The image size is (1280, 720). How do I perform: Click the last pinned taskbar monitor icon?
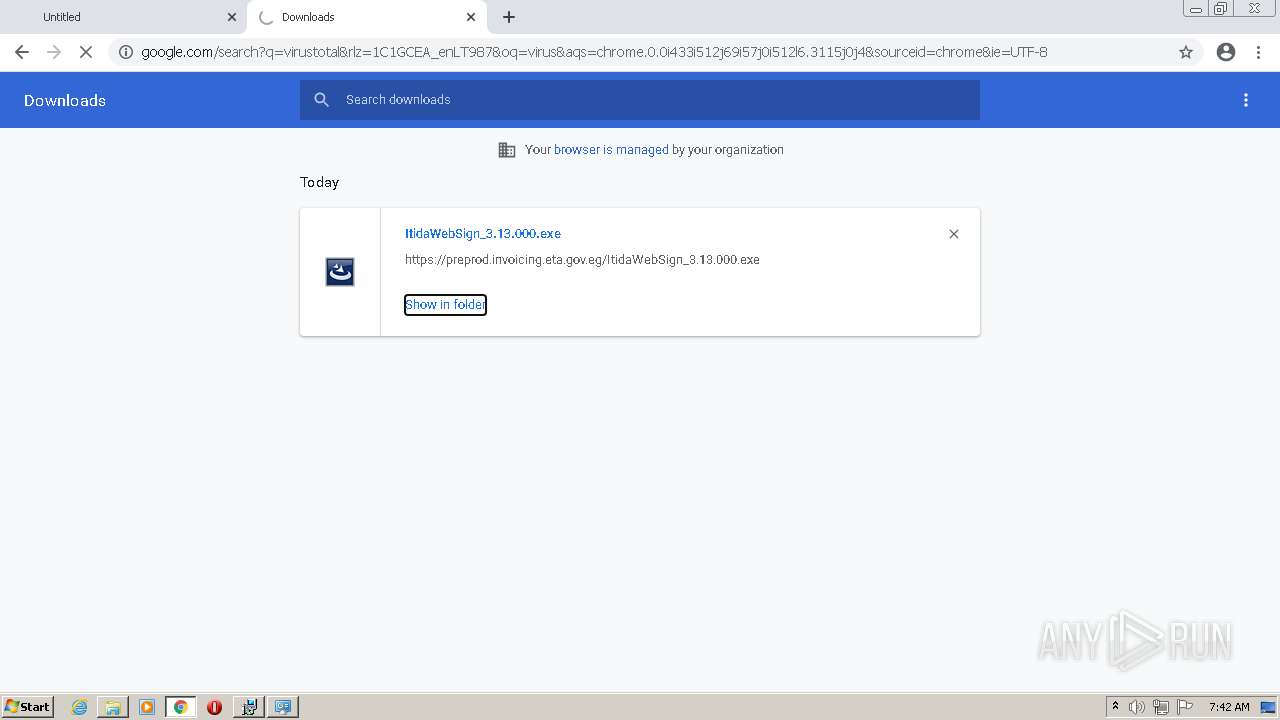coord(283,707)
